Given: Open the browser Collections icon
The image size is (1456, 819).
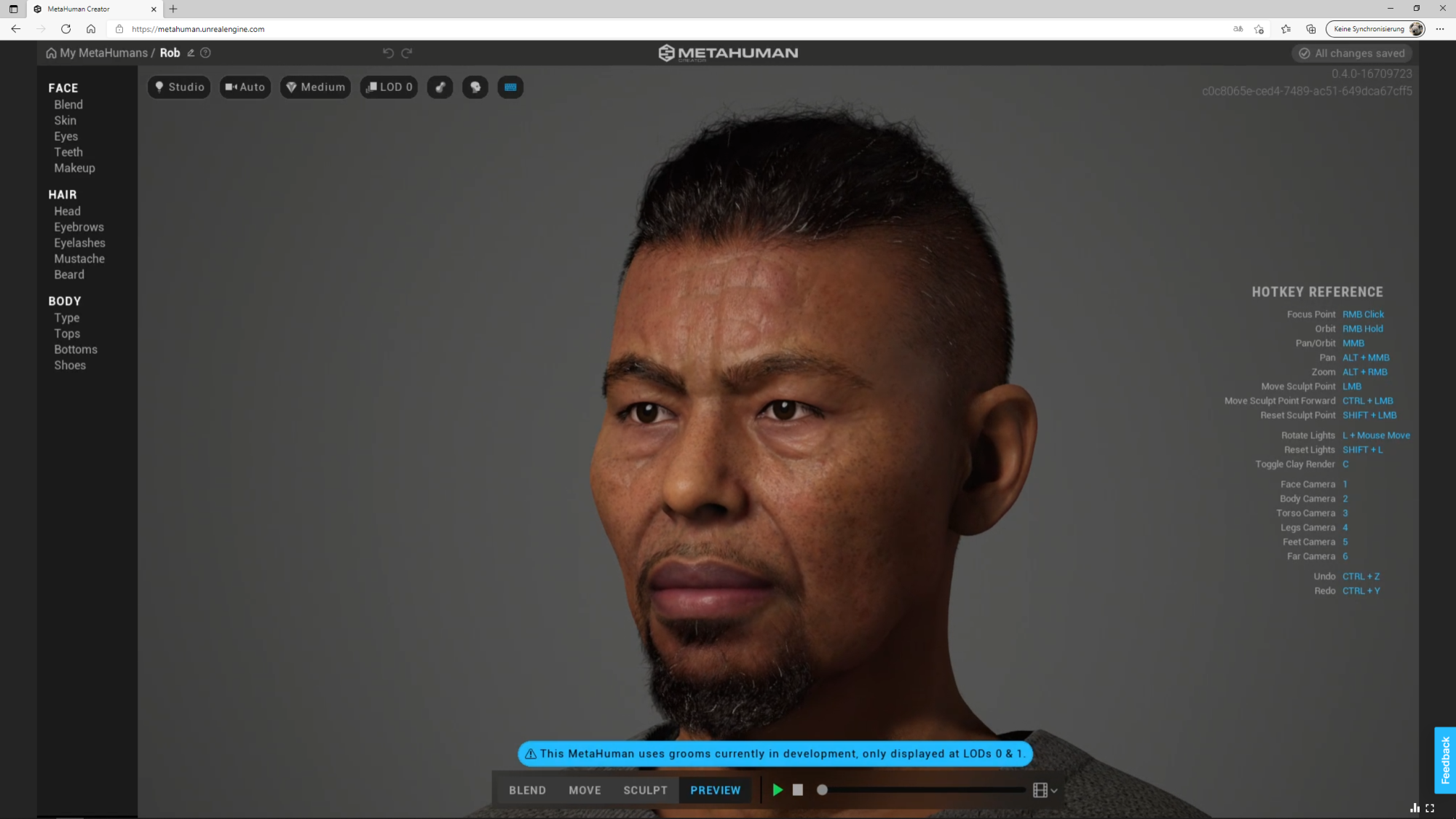Looking at the screenshot, I should [1311, 29].
